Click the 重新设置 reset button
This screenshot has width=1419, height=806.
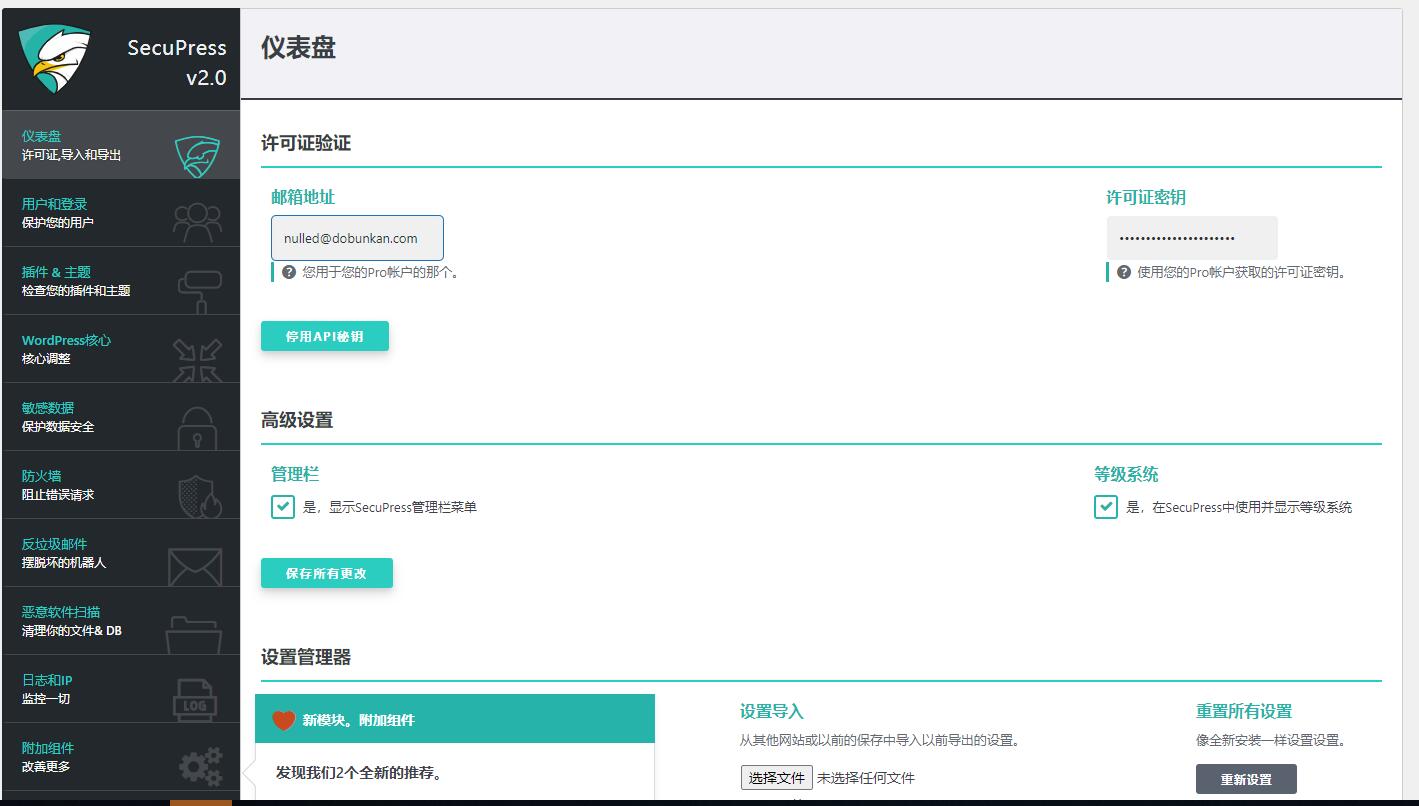coord(1246,779)
